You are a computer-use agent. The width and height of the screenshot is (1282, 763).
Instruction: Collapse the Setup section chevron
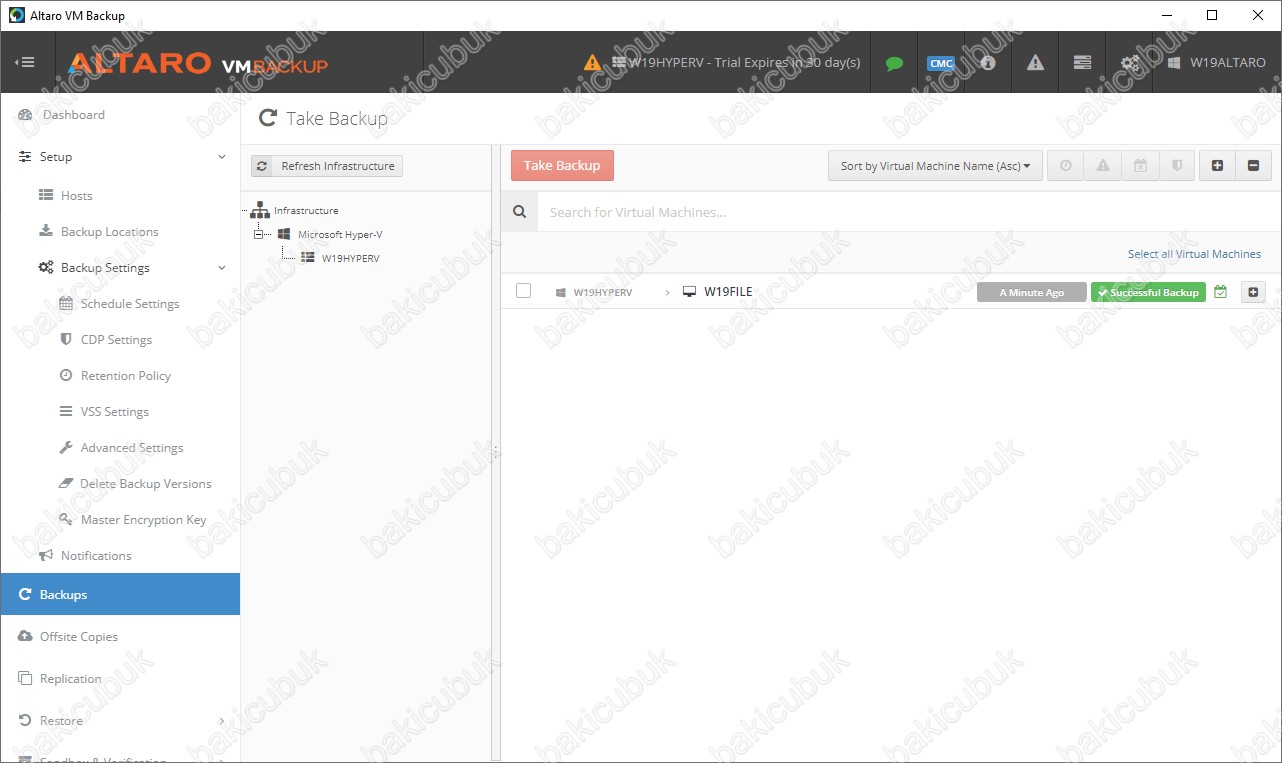[222, 157]
